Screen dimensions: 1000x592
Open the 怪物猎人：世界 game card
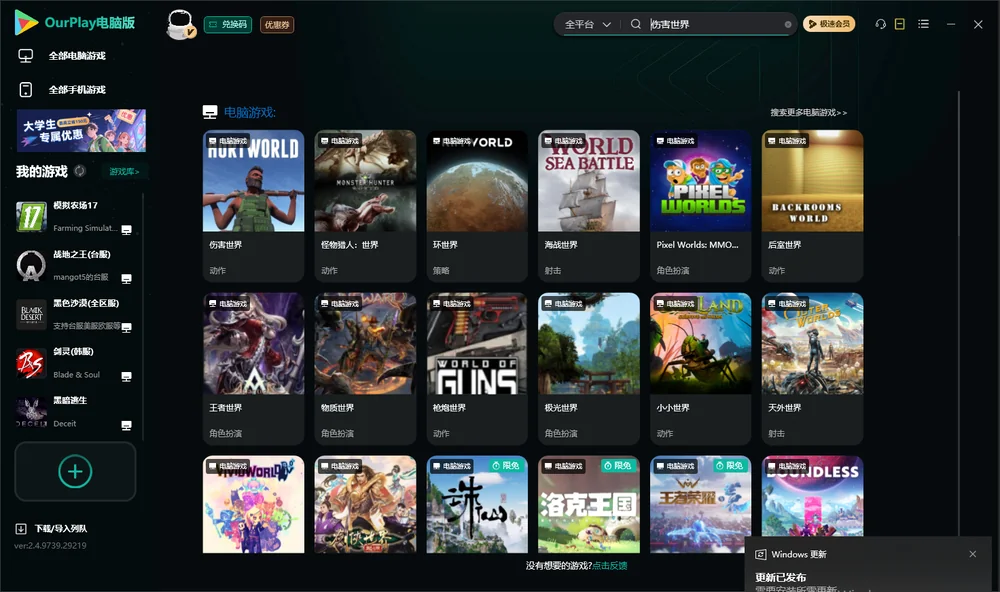tap(365, 205)
